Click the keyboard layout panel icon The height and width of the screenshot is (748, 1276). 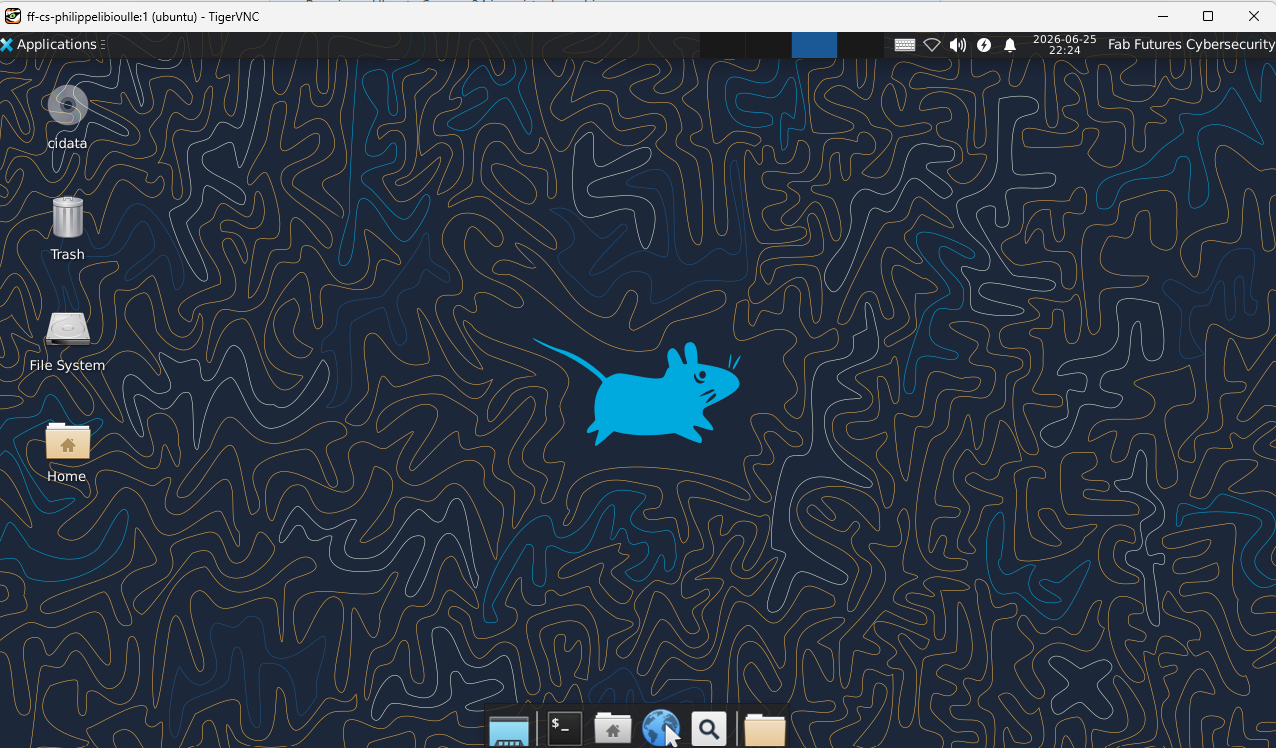click(x=905, y=44)
